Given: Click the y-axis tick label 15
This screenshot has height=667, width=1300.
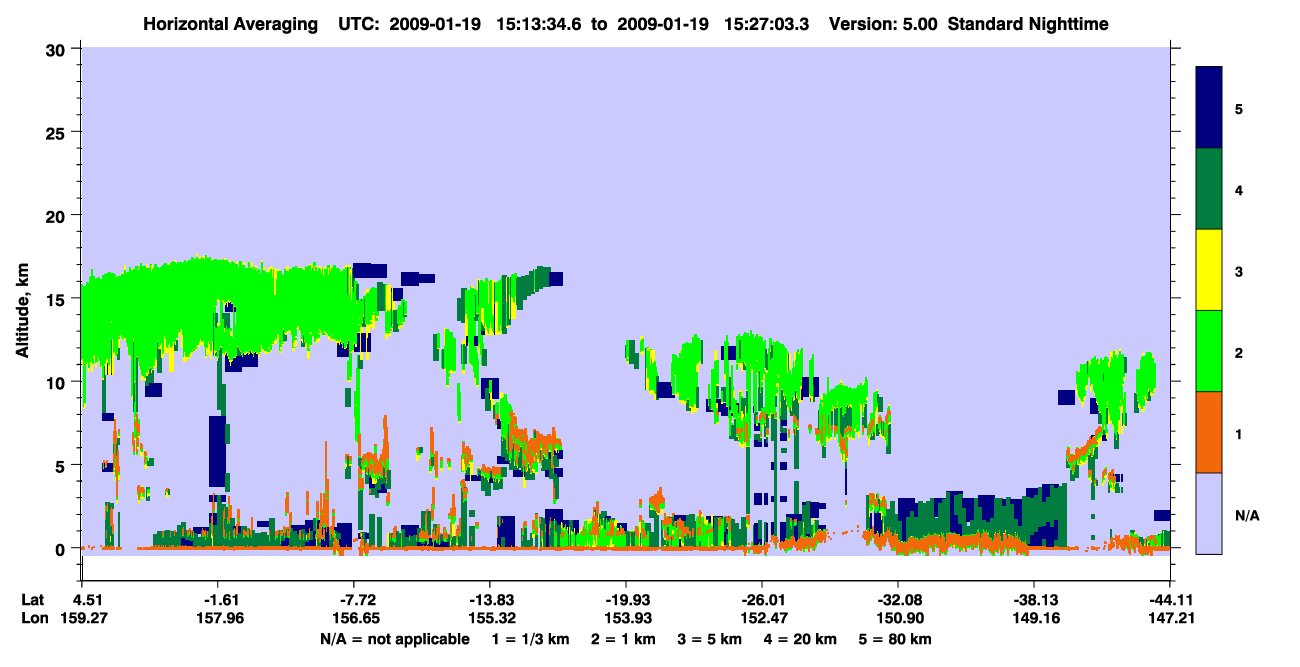Looking at the screenshot, I should [x=56, y=299].
